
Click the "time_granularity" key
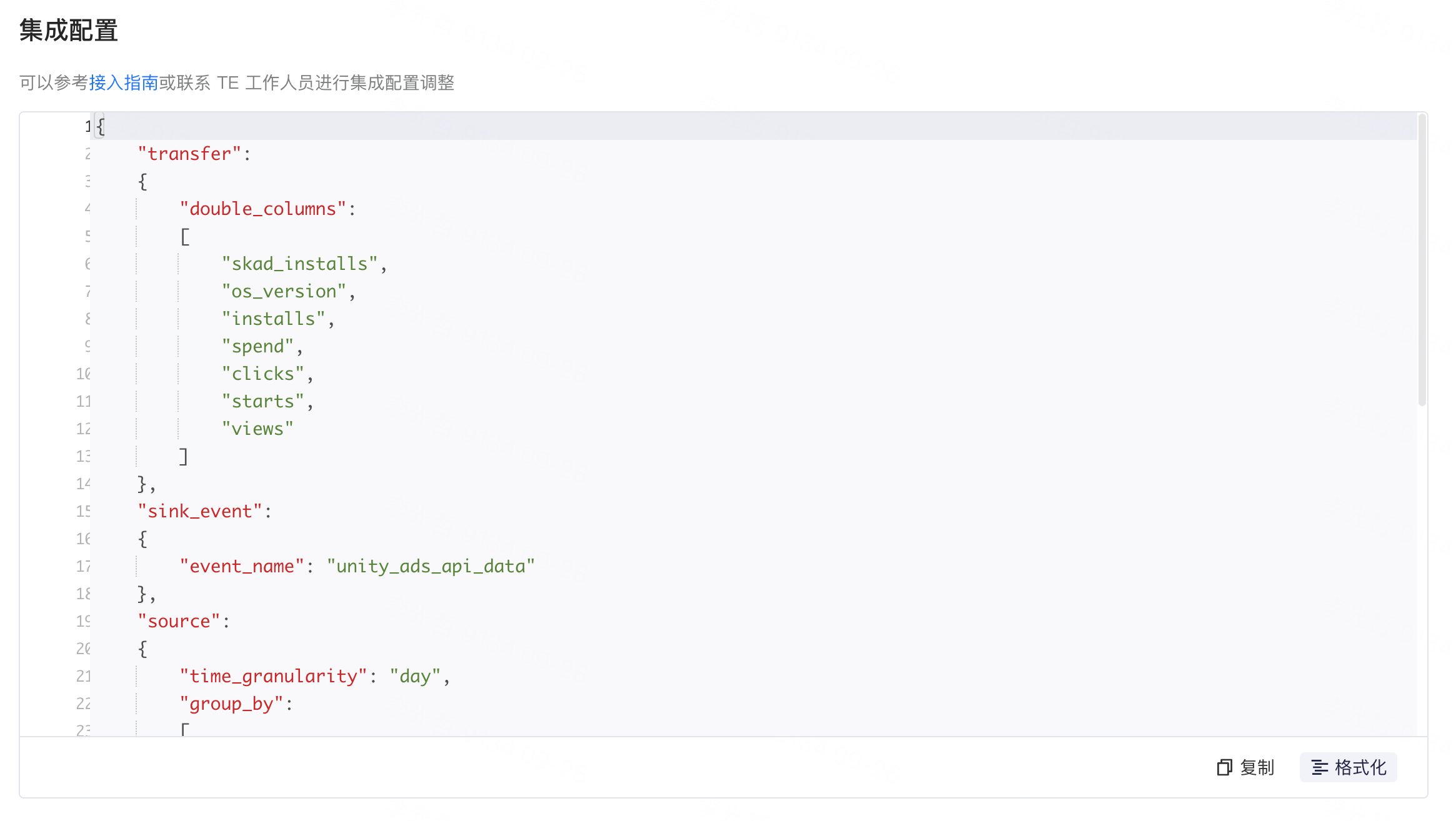tap(272, 675)
